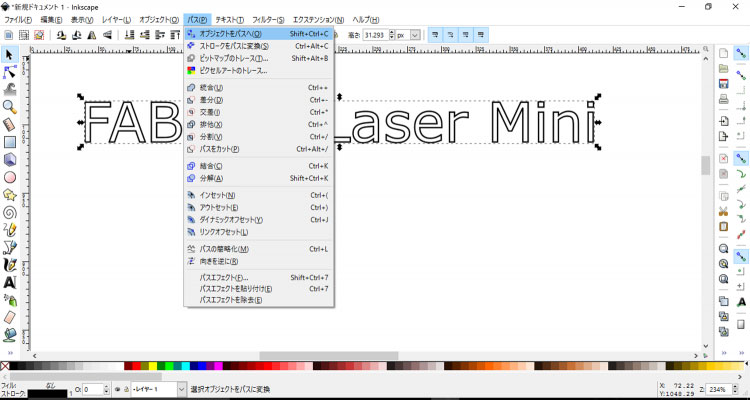Screen dimensions: 750x400
Task: Select the Spiral tool
Action: (x=9, y=212)
